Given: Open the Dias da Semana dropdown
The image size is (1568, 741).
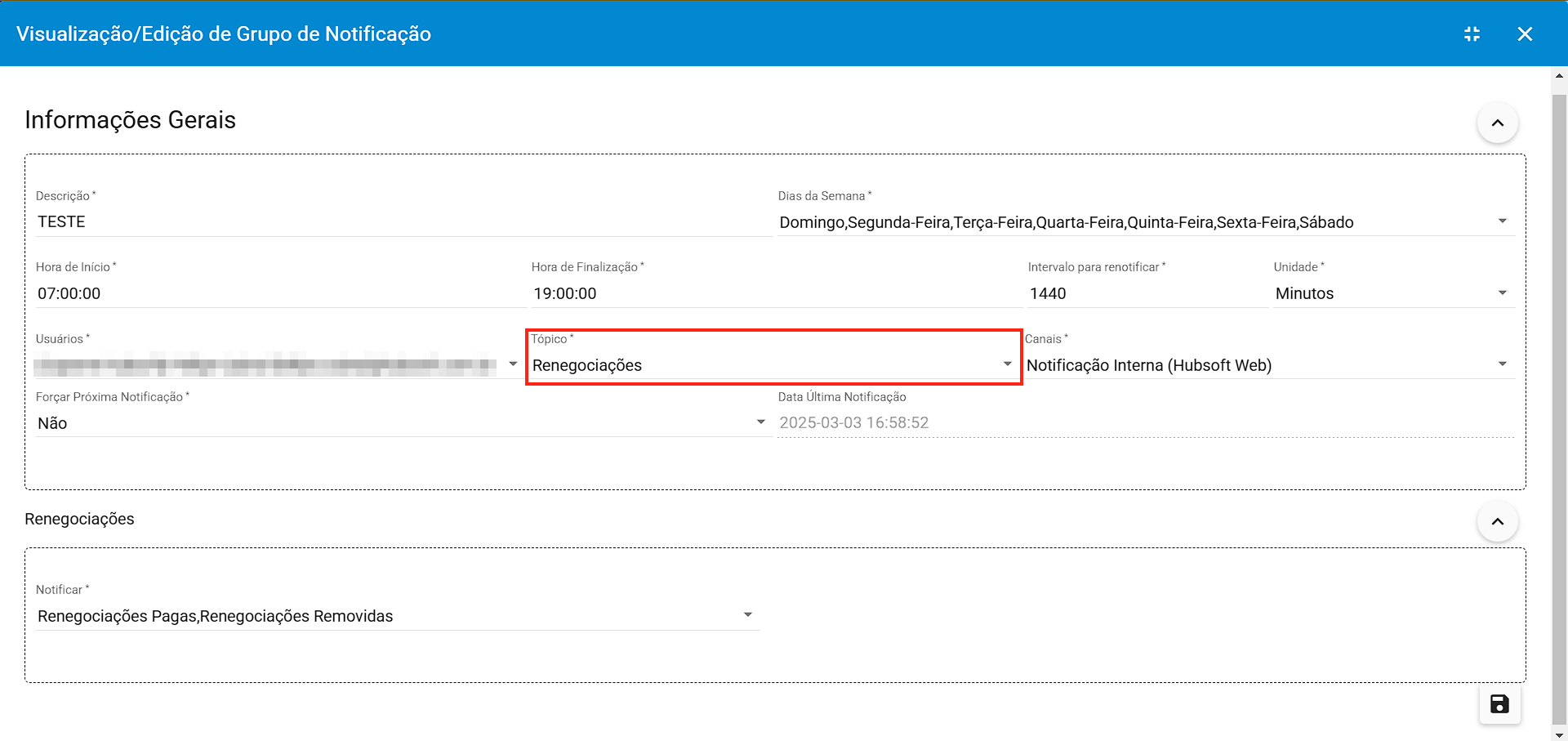Looking at the screenshot, I should tap(1147, 222).
